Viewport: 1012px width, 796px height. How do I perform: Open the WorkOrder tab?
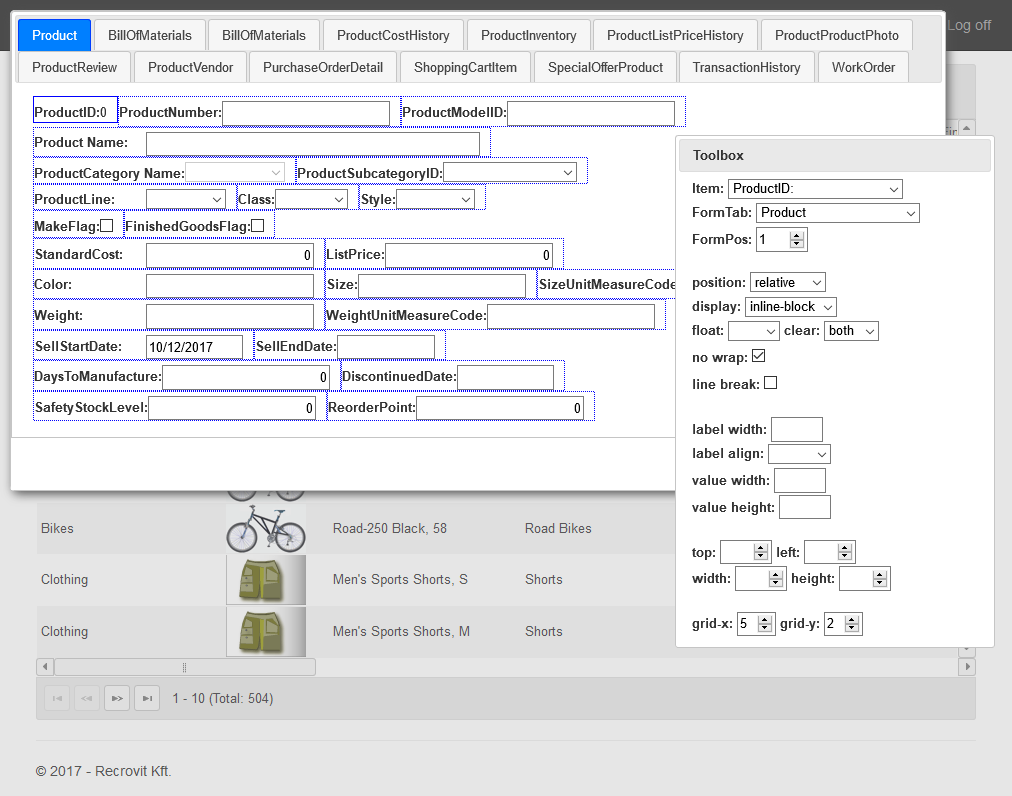tap(862, 68)
